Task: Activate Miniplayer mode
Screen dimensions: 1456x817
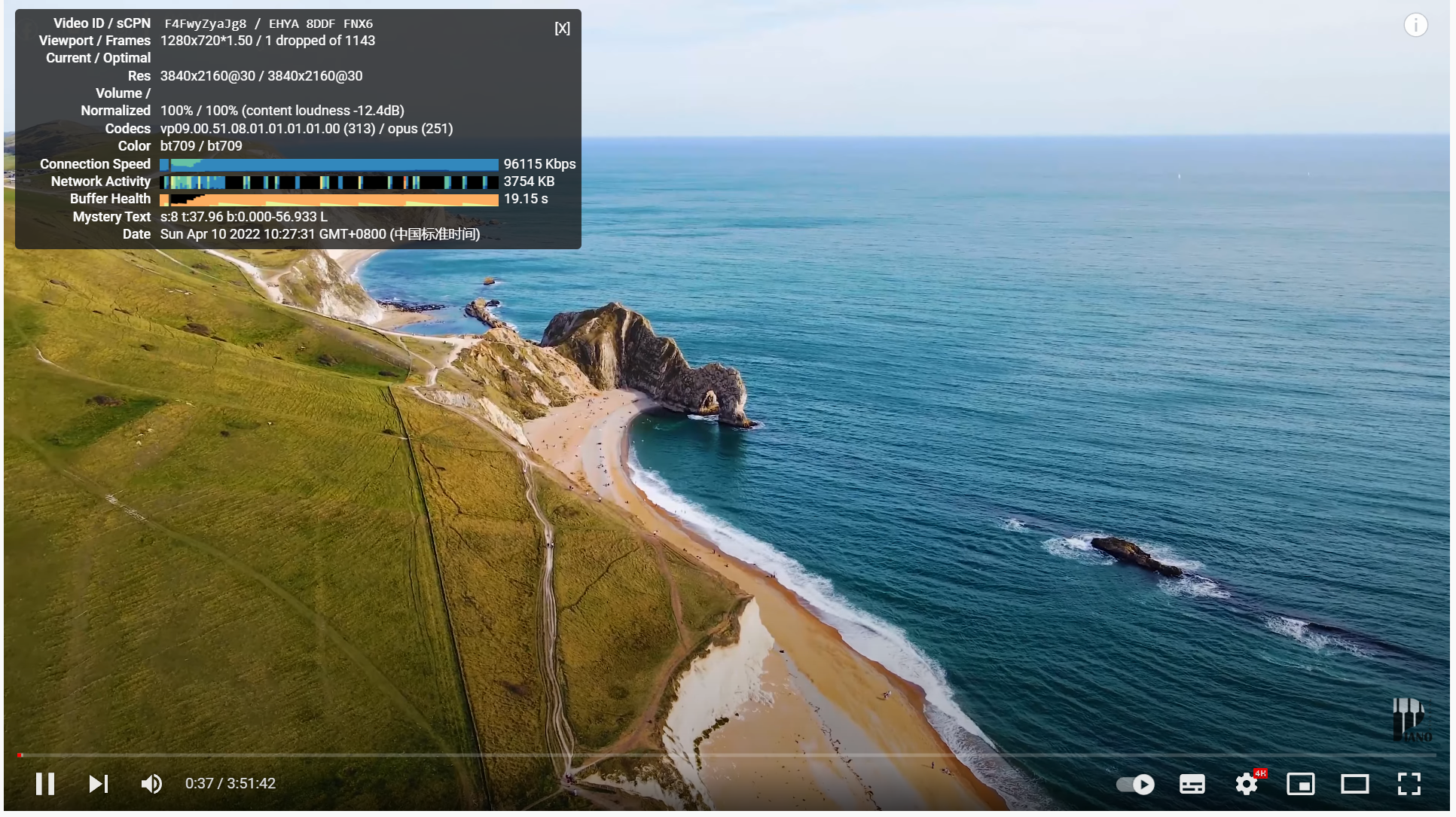Action: 1302,783
